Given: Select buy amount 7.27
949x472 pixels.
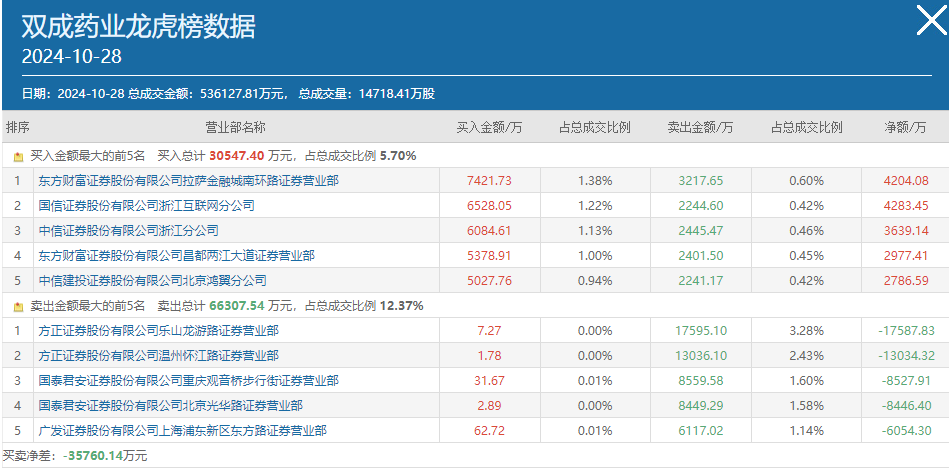Looking at the screenshot, I should [x=489, y=331].
